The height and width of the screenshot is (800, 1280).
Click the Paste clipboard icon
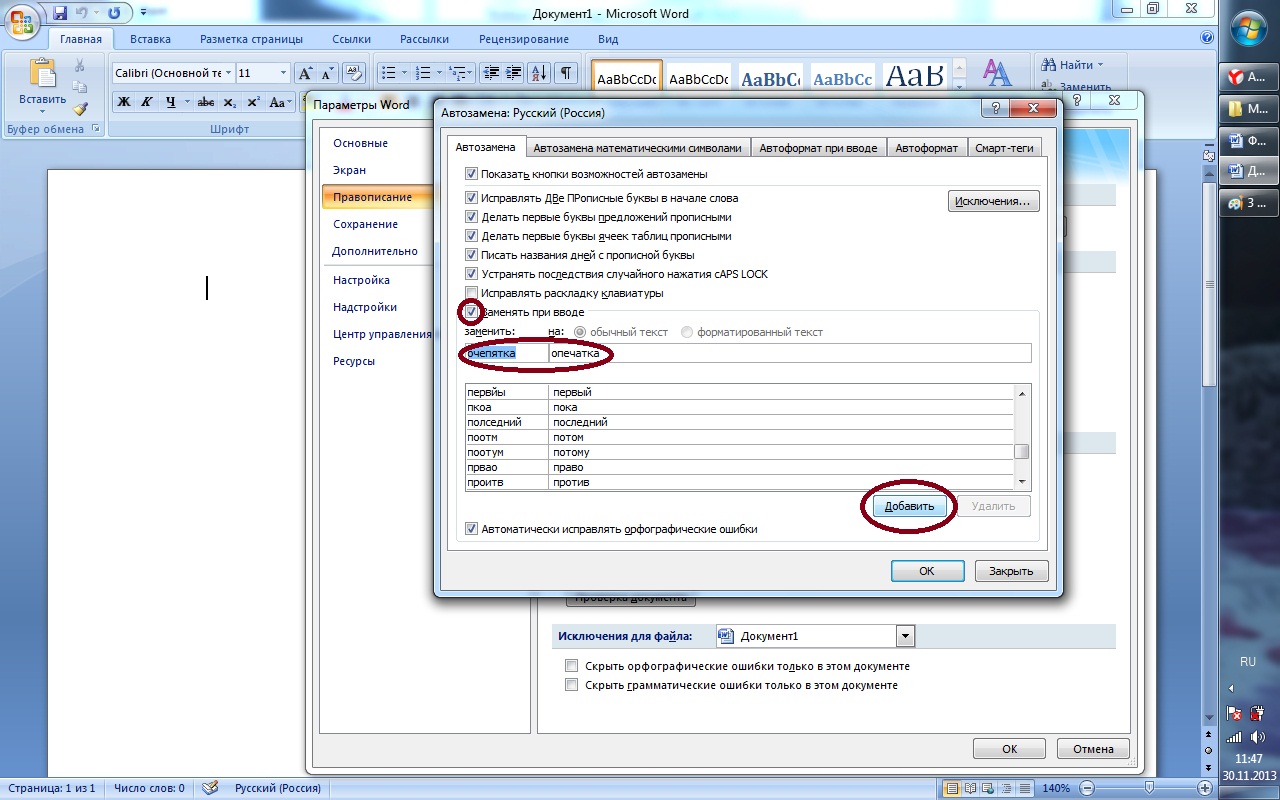coord(42,76)
